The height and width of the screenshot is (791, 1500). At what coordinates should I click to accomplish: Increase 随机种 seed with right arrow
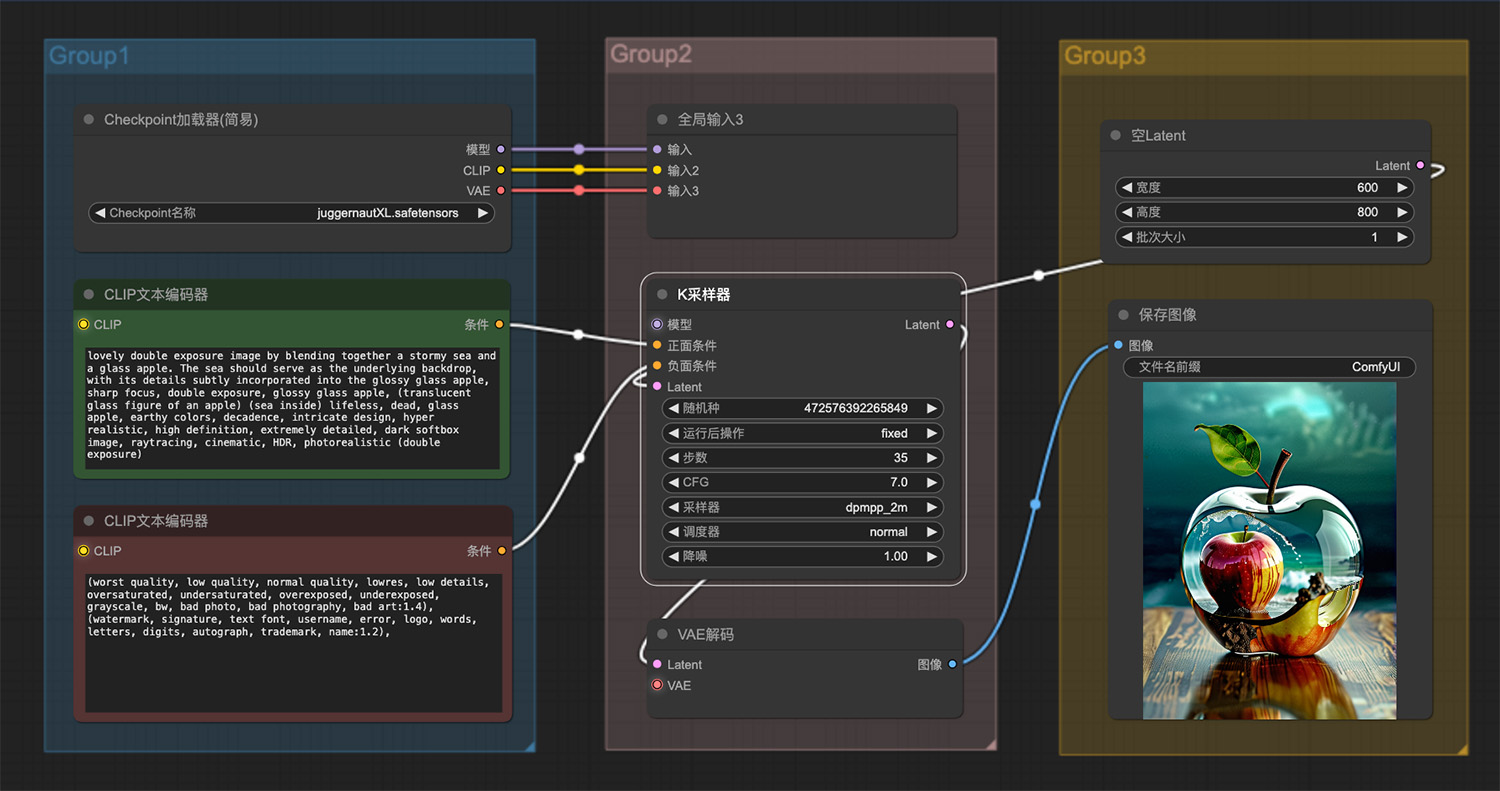coord(932,408)
